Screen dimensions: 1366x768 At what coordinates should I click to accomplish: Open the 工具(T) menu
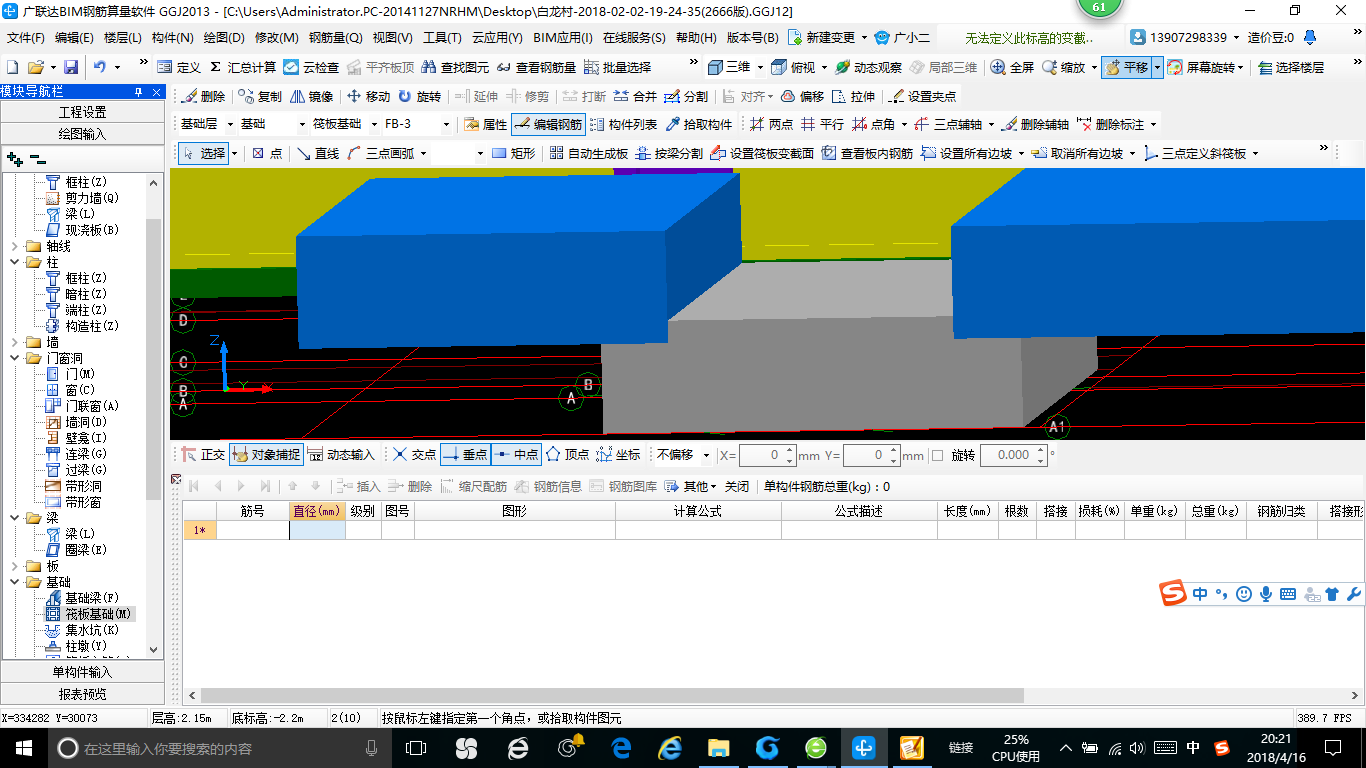(442, 38)
